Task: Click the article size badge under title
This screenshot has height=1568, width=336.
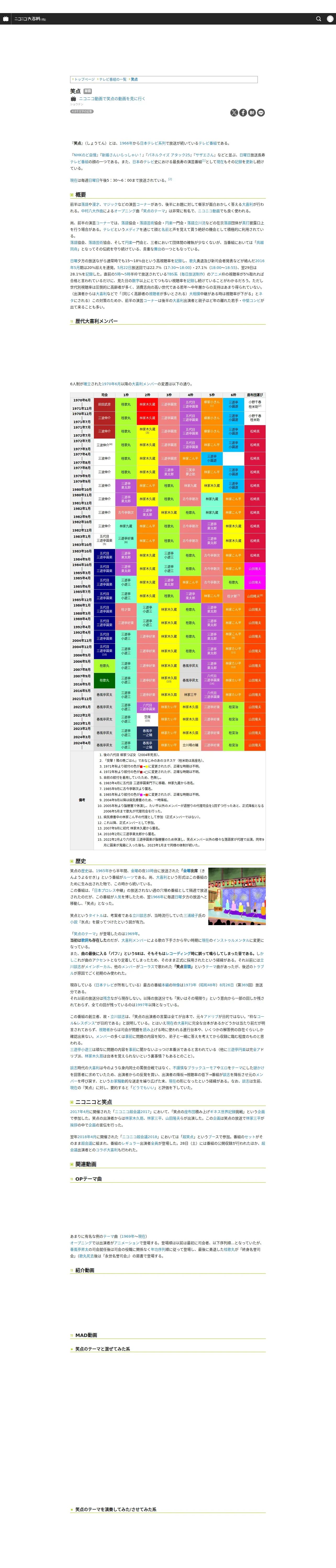Action: tap(82, 111)
